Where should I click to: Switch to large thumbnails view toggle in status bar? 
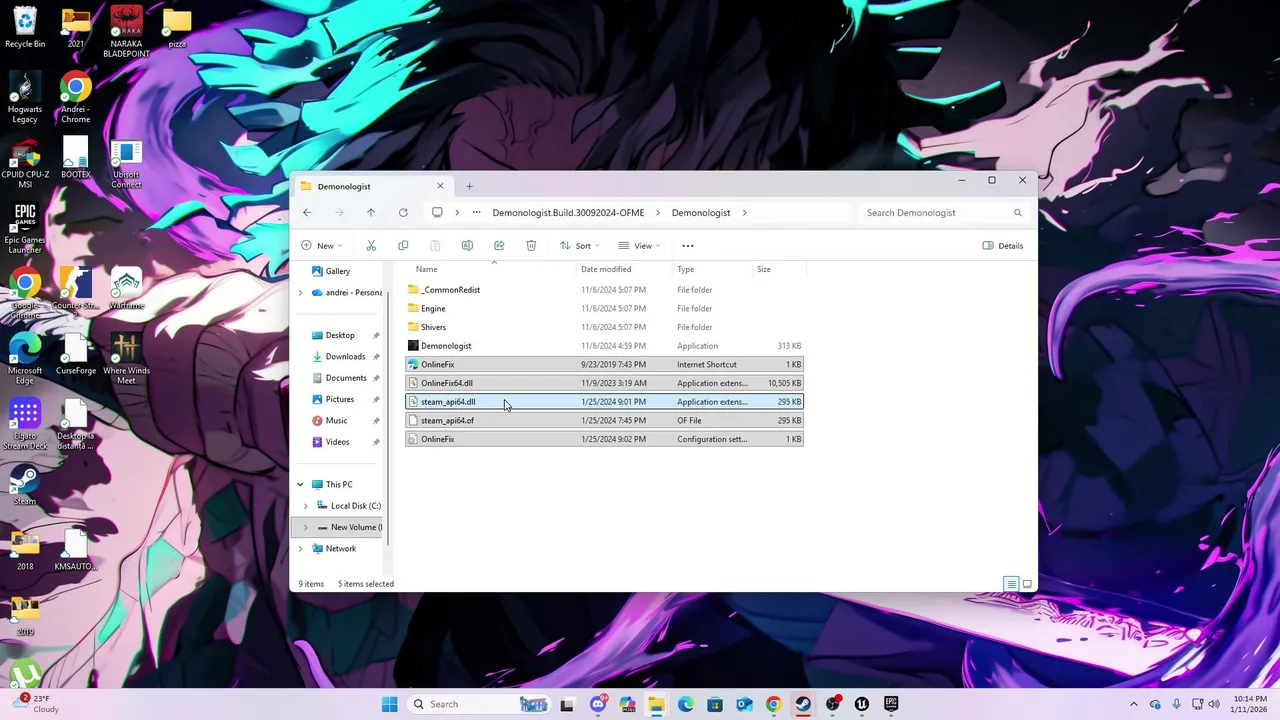pos(1027,584)
